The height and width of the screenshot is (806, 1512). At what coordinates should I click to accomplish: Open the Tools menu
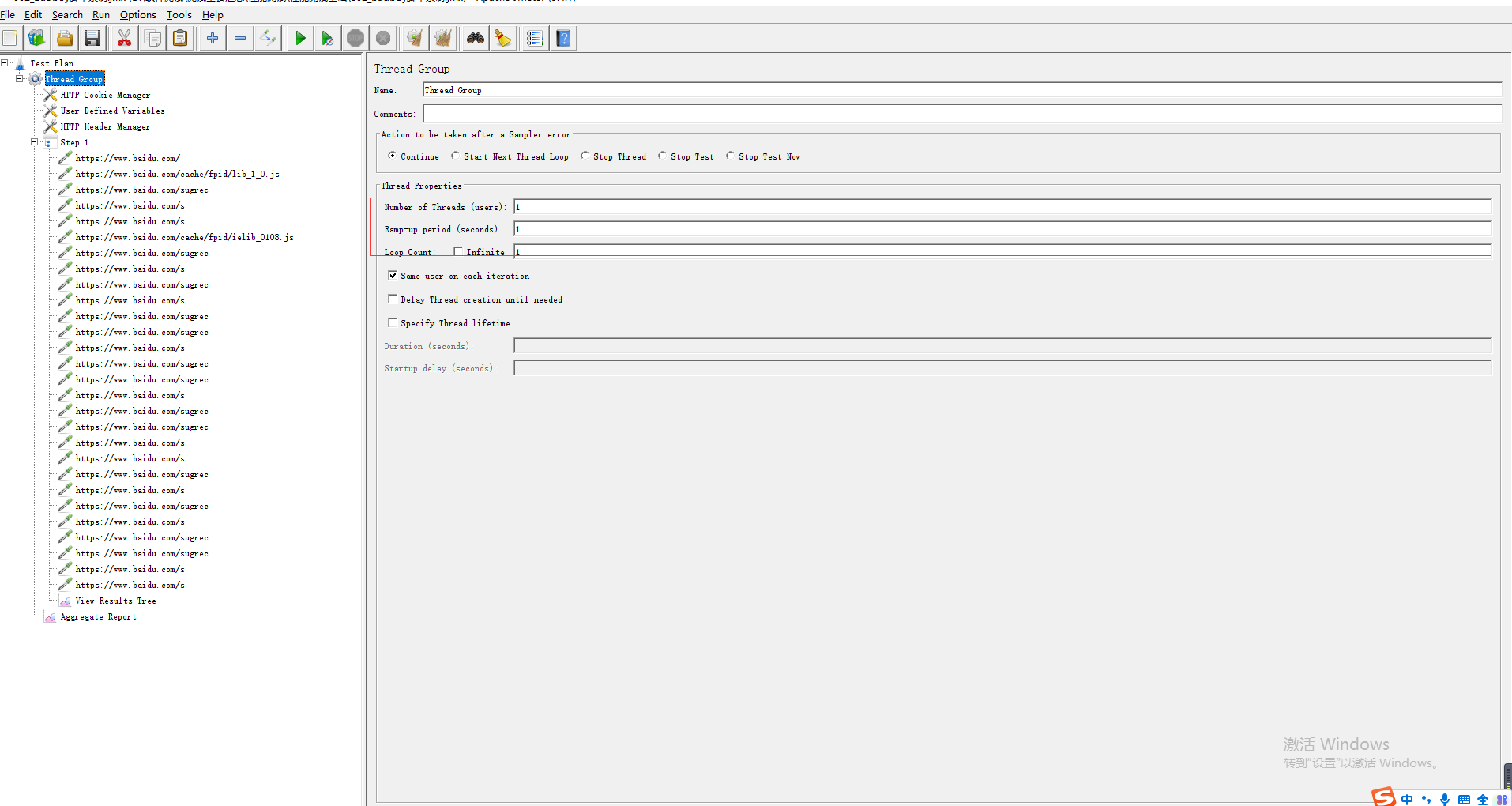(x=179, y=14)
